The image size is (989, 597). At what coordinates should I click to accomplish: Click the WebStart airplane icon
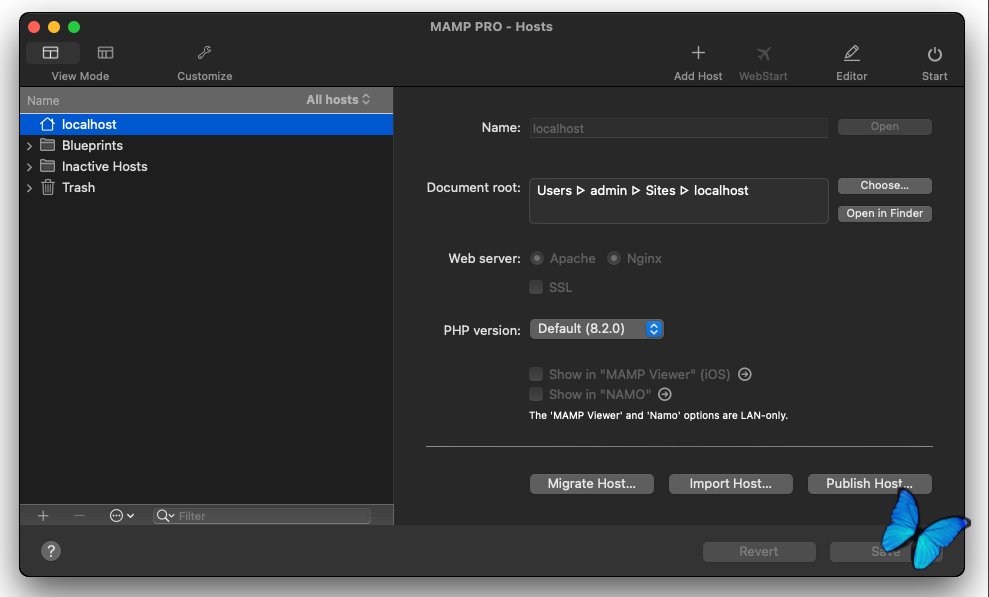tap(763, 54)
